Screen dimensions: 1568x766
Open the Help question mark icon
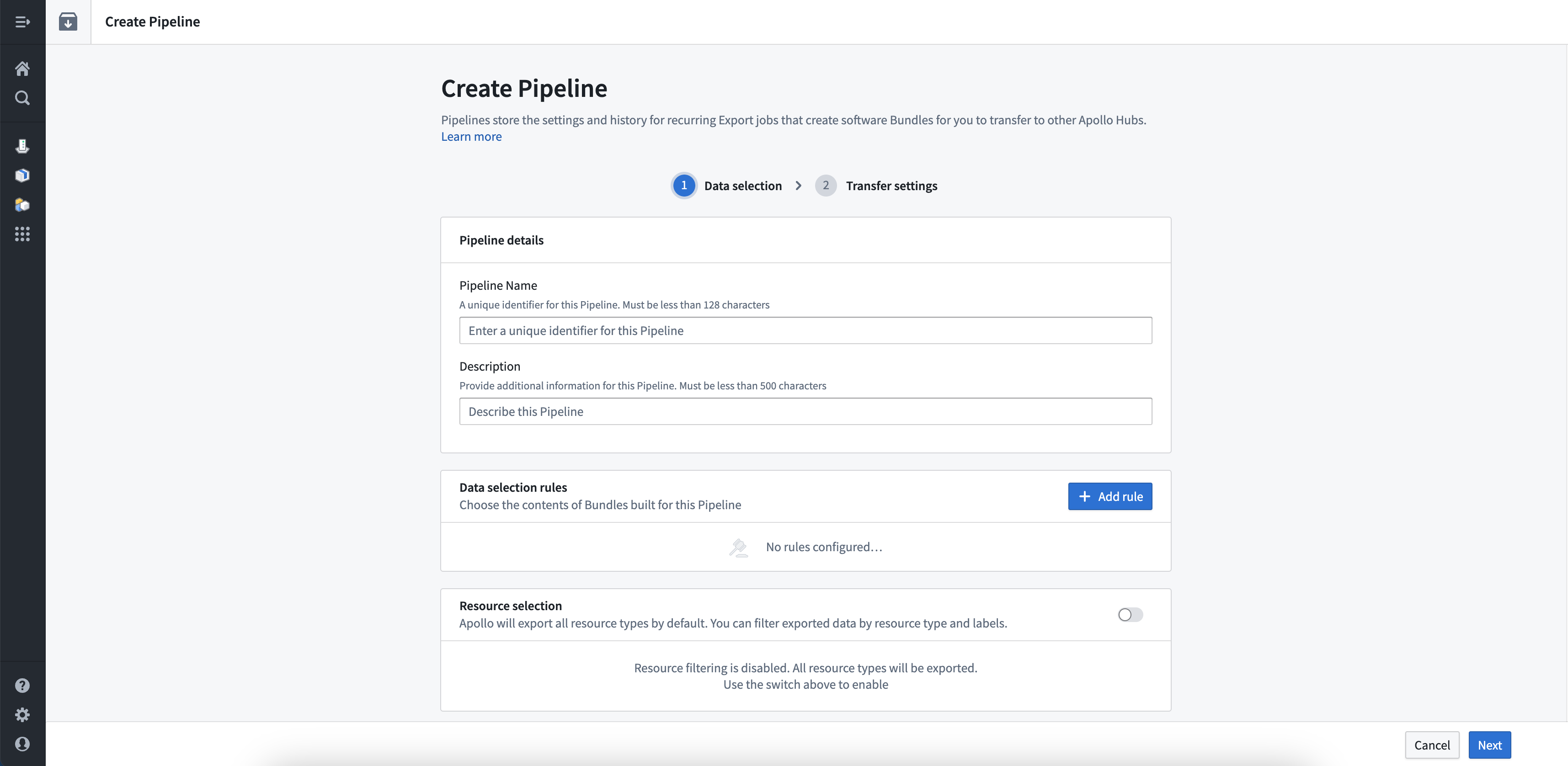tap(22, 686)
